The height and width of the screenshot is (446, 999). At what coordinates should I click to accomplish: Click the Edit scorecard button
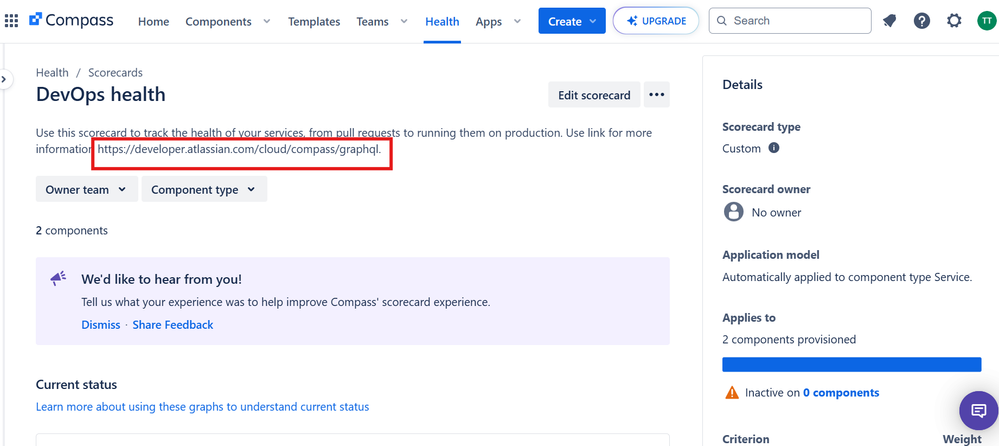[x=594, y=95]
